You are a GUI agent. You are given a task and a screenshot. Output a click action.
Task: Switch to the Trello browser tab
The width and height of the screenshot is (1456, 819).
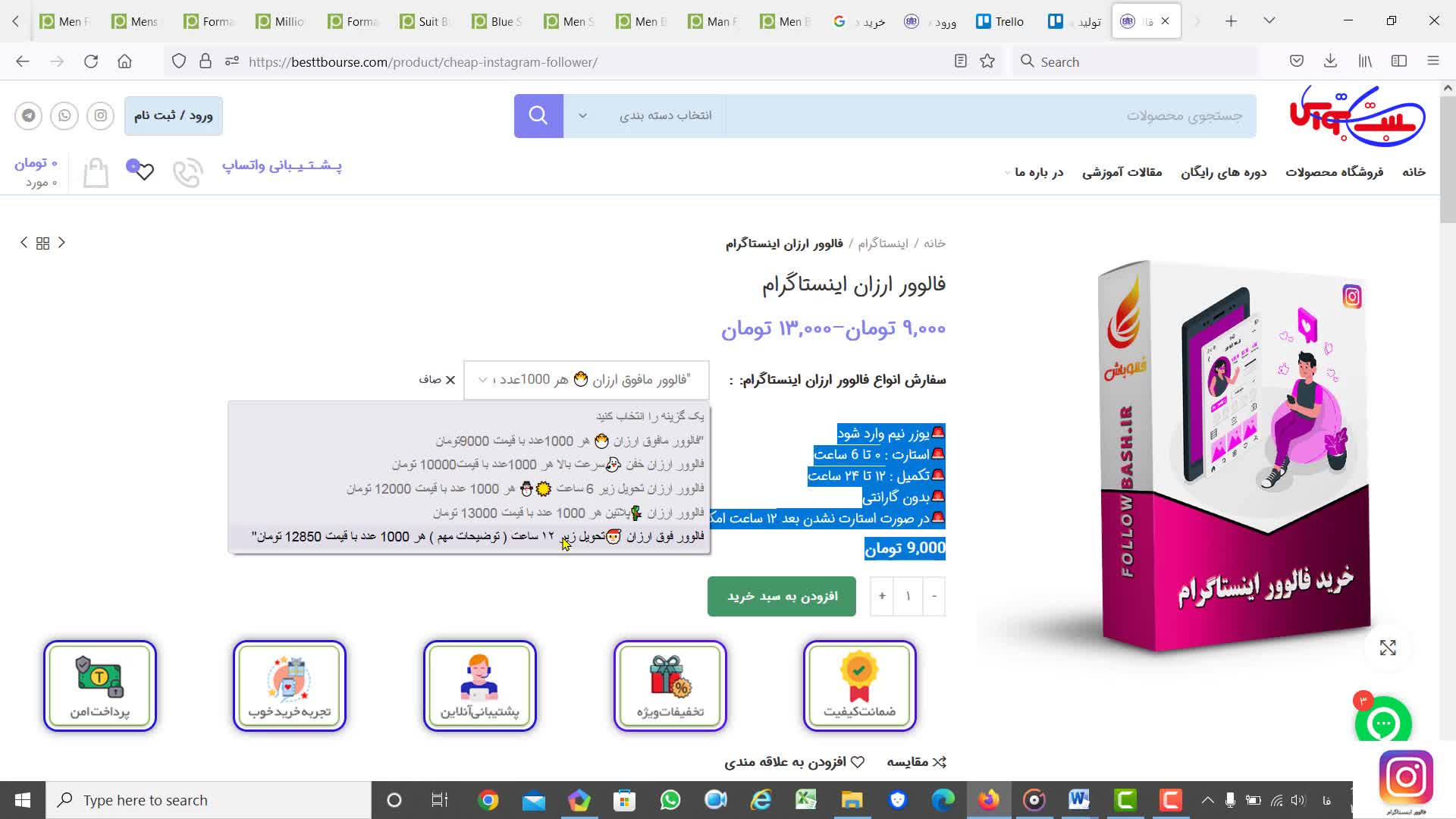(999, 21)
